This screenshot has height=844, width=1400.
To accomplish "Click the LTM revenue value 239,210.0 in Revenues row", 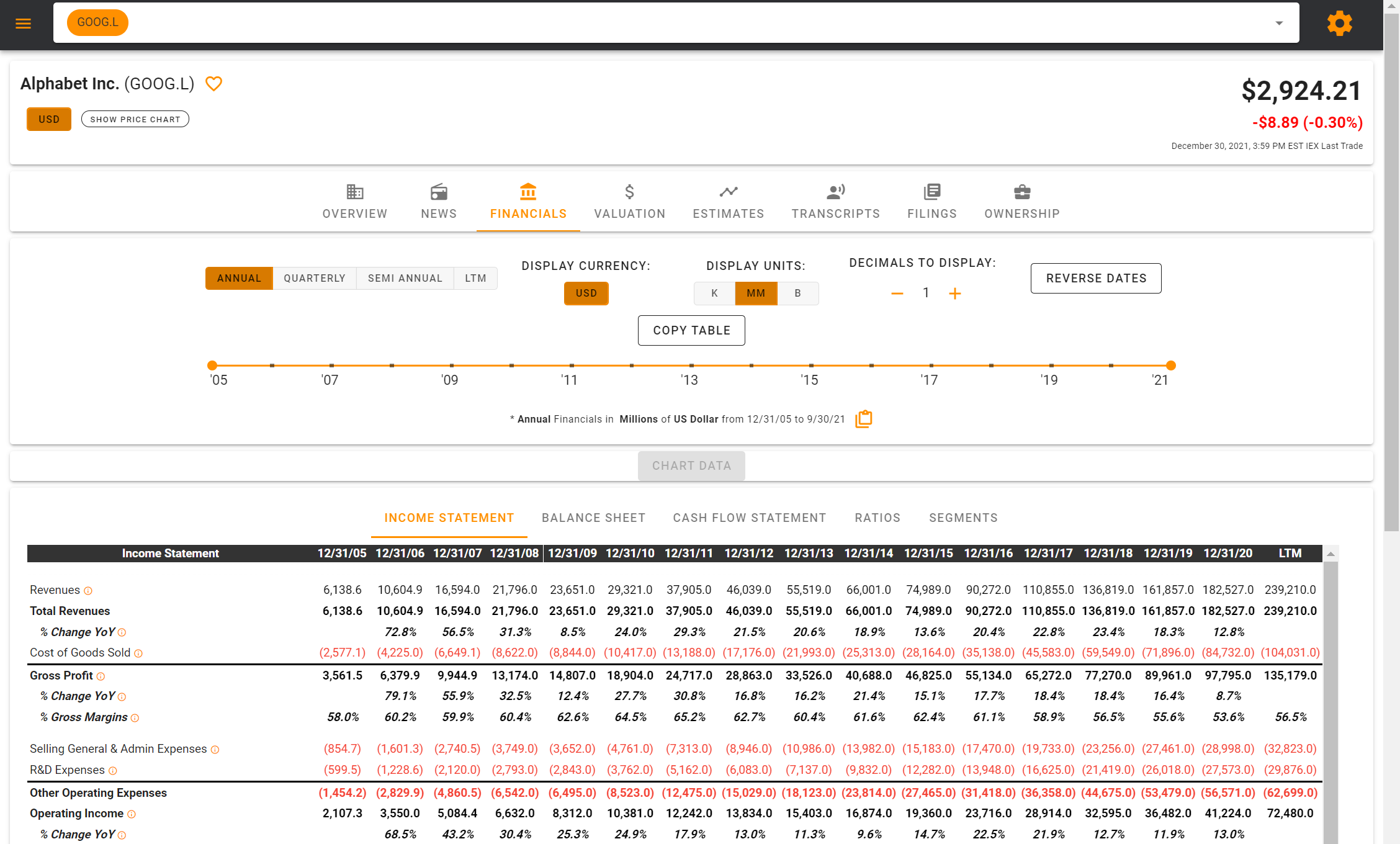I will (x=1290, y=590).
